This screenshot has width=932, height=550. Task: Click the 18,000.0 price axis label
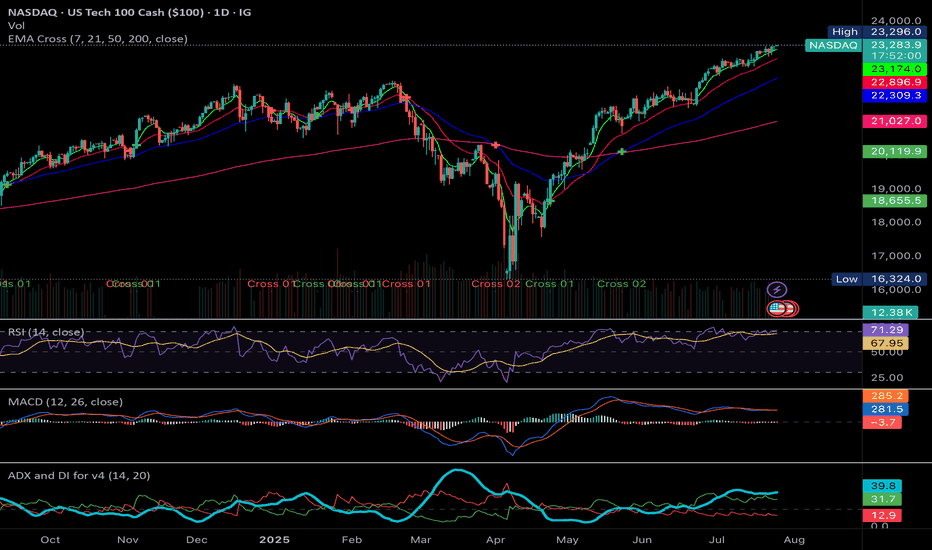pos(896,222)
